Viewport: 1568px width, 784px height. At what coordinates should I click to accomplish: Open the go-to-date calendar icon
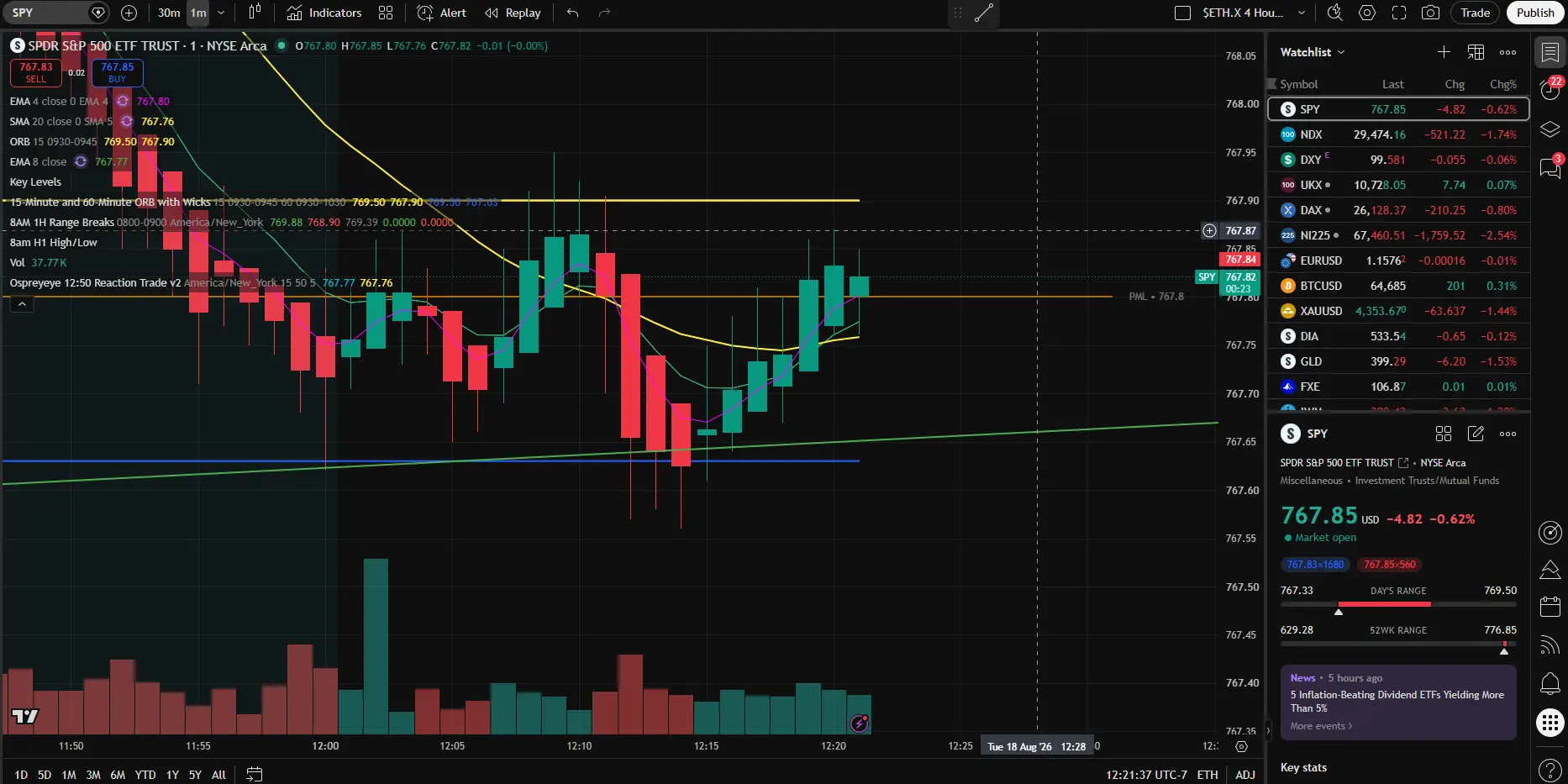pyautogui.click(x=254, y=775)
